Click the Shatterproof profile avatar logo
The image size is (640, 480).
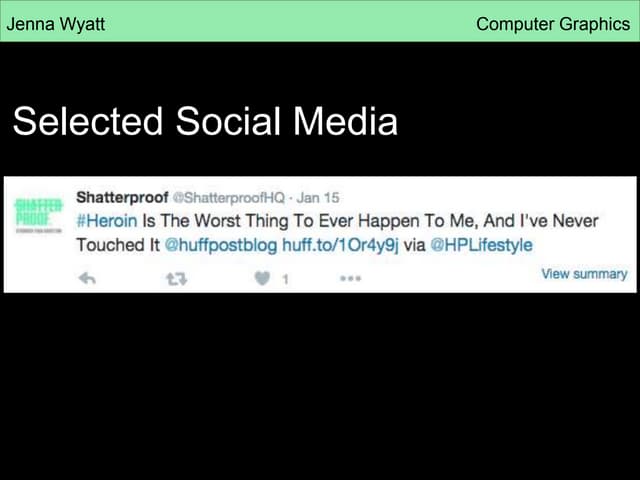click(39, 215)
